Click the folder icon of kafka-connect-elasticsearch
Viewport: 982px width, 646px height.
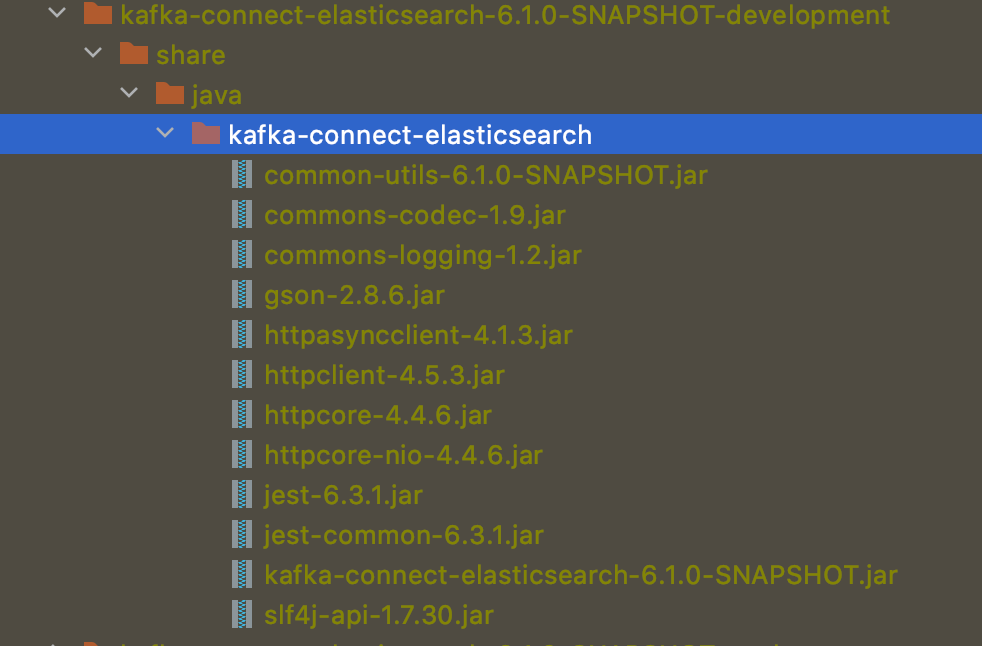205,134
